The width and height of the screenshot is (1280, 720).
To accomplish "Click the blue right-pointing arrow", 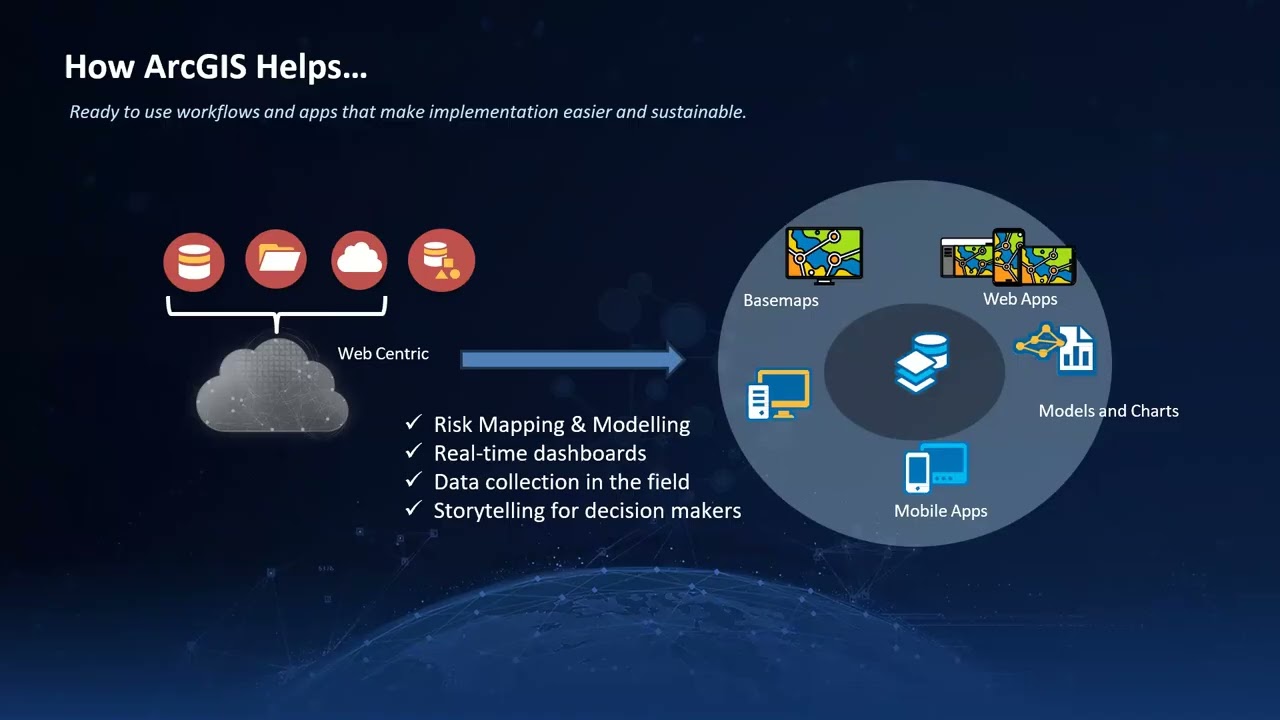I will (x=573, y=359).
